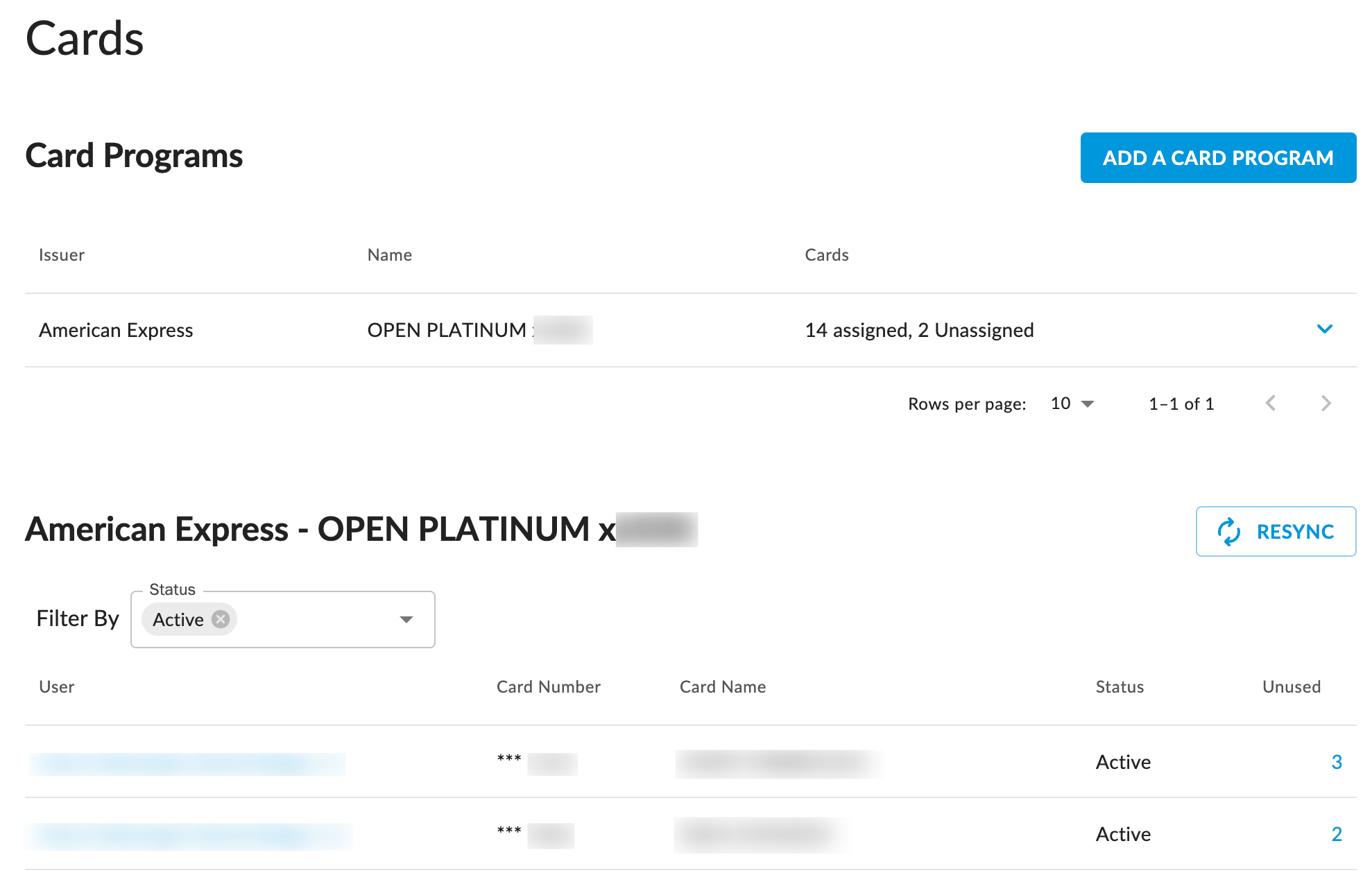Click the American Express issuer cell

(116, 330)
